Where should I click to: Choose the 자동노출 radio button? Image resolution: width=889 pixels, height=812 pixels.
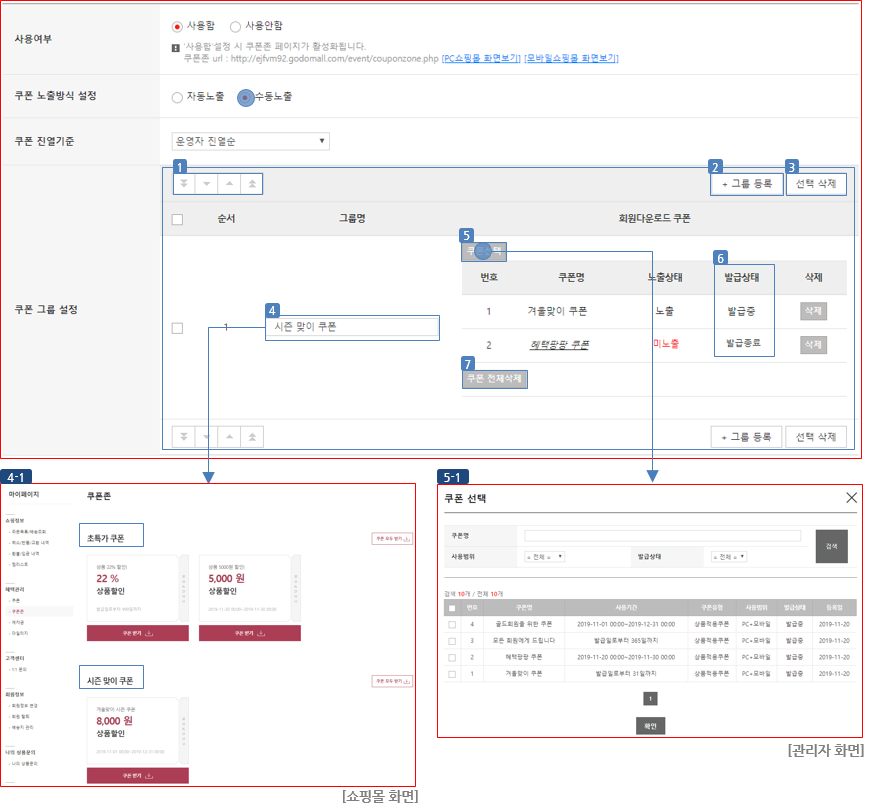[x=177, y=98]
